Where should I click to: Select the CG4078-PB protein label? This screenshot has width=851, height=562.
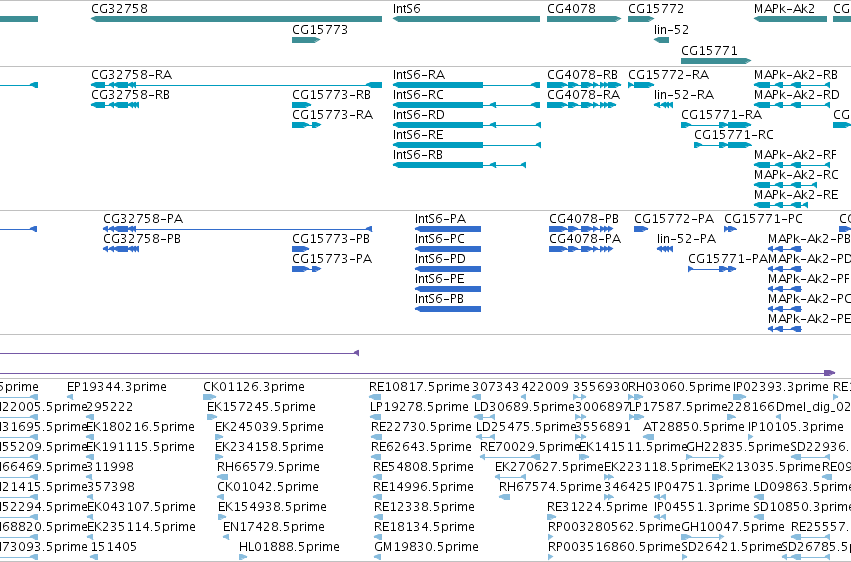[583, 219]
